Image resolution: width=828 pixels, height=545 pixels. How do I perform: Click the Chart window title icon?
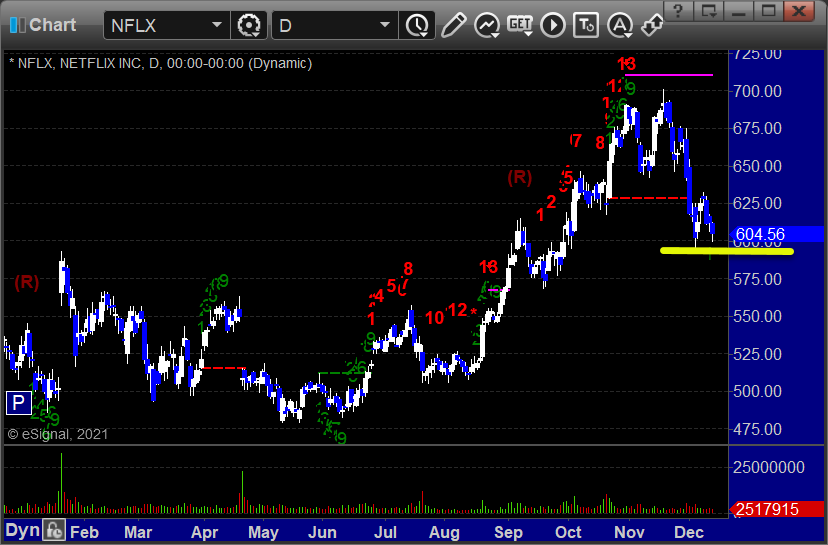17,25
